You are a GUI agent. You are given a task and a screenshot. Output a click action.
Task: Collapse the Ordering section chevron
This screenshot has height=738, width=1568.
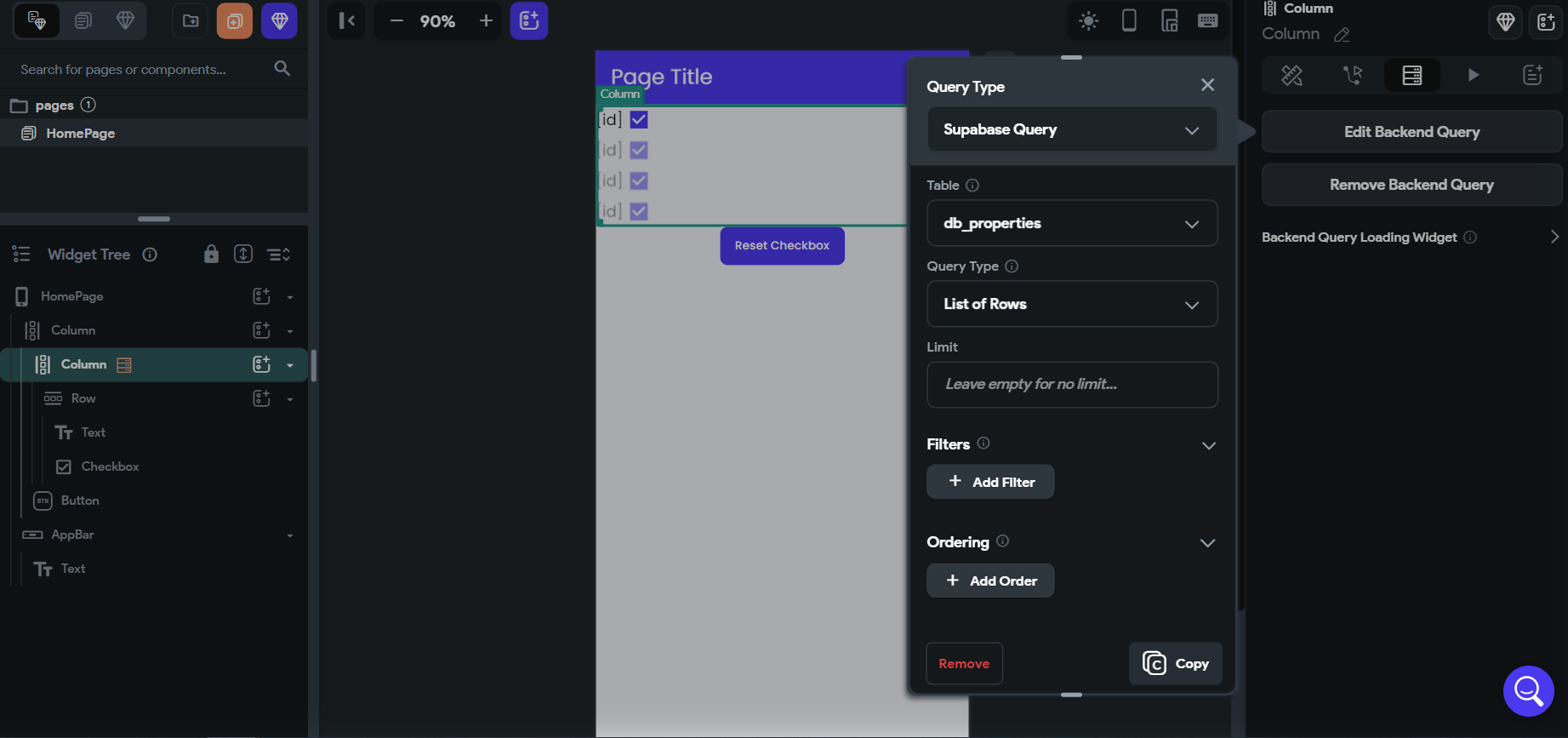click(1208, 543)
